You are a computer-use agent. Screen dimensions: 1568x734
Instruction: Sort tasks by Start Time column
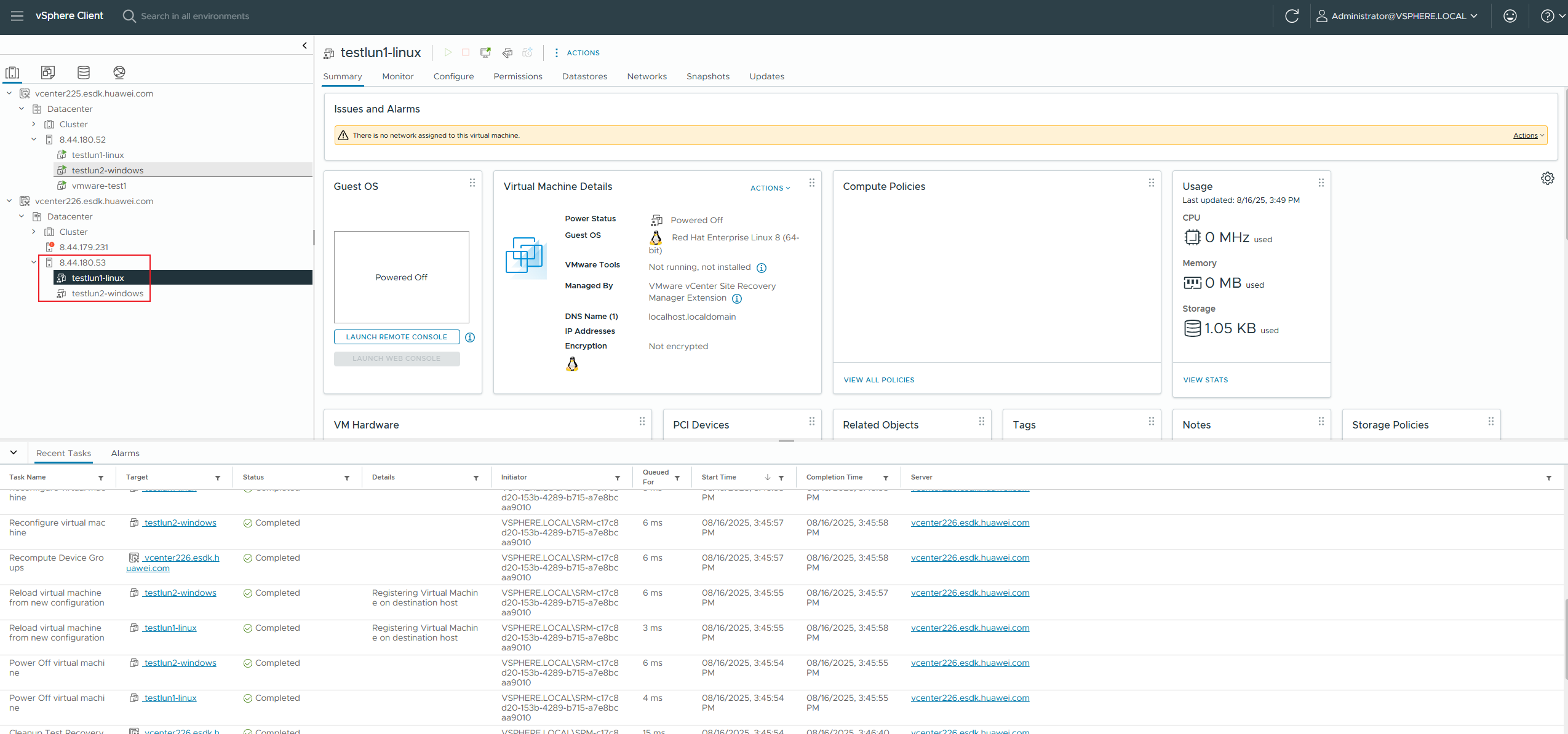point(718,477)
